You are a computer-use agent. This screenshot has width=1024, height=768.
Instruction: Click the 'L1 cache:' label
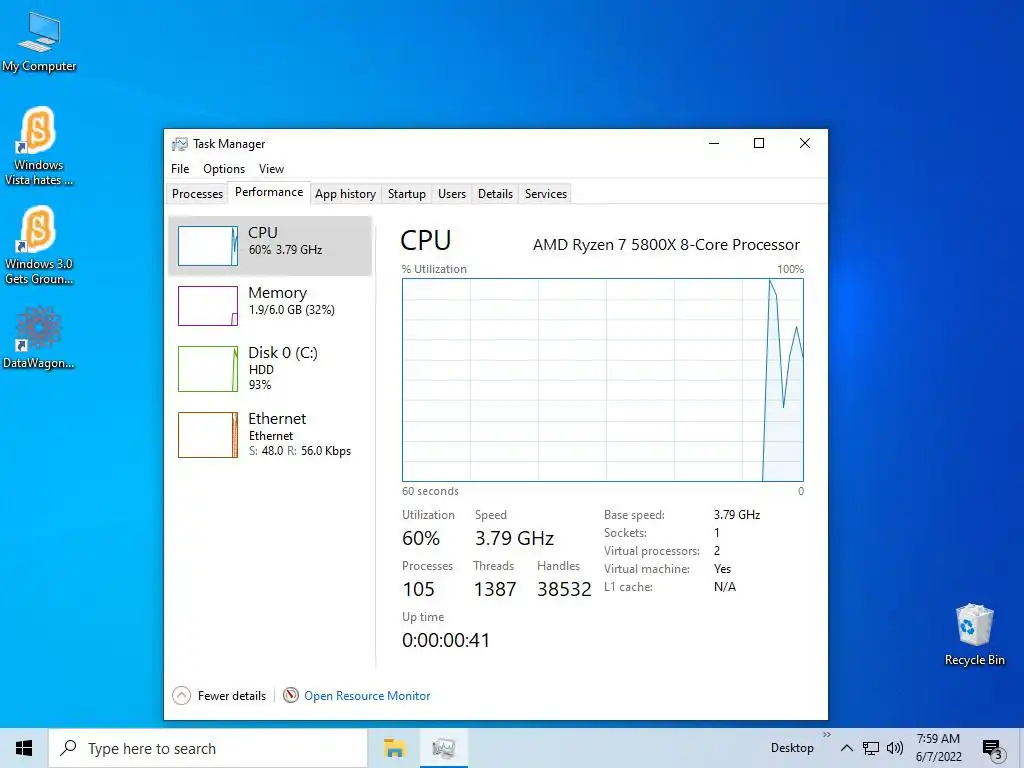coord(628,586)
